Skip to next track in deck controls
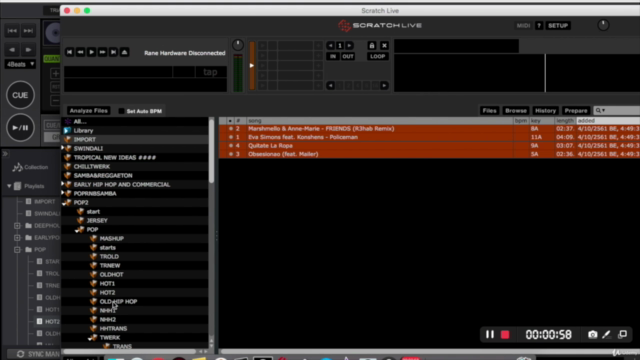 tap(113, 52)
